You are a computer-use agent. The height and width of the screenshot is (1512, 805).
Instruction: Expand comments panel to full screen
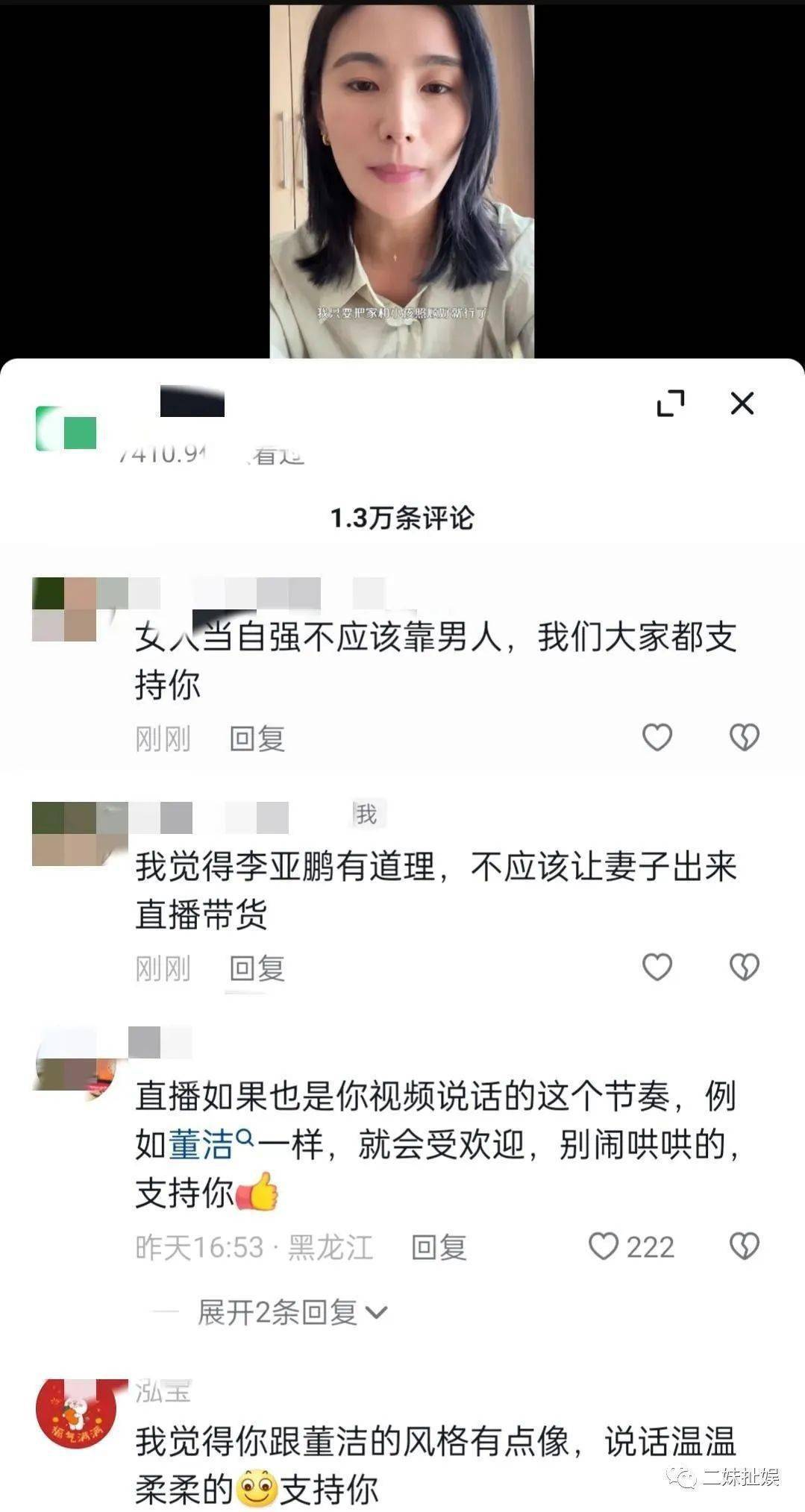[670, 403]
